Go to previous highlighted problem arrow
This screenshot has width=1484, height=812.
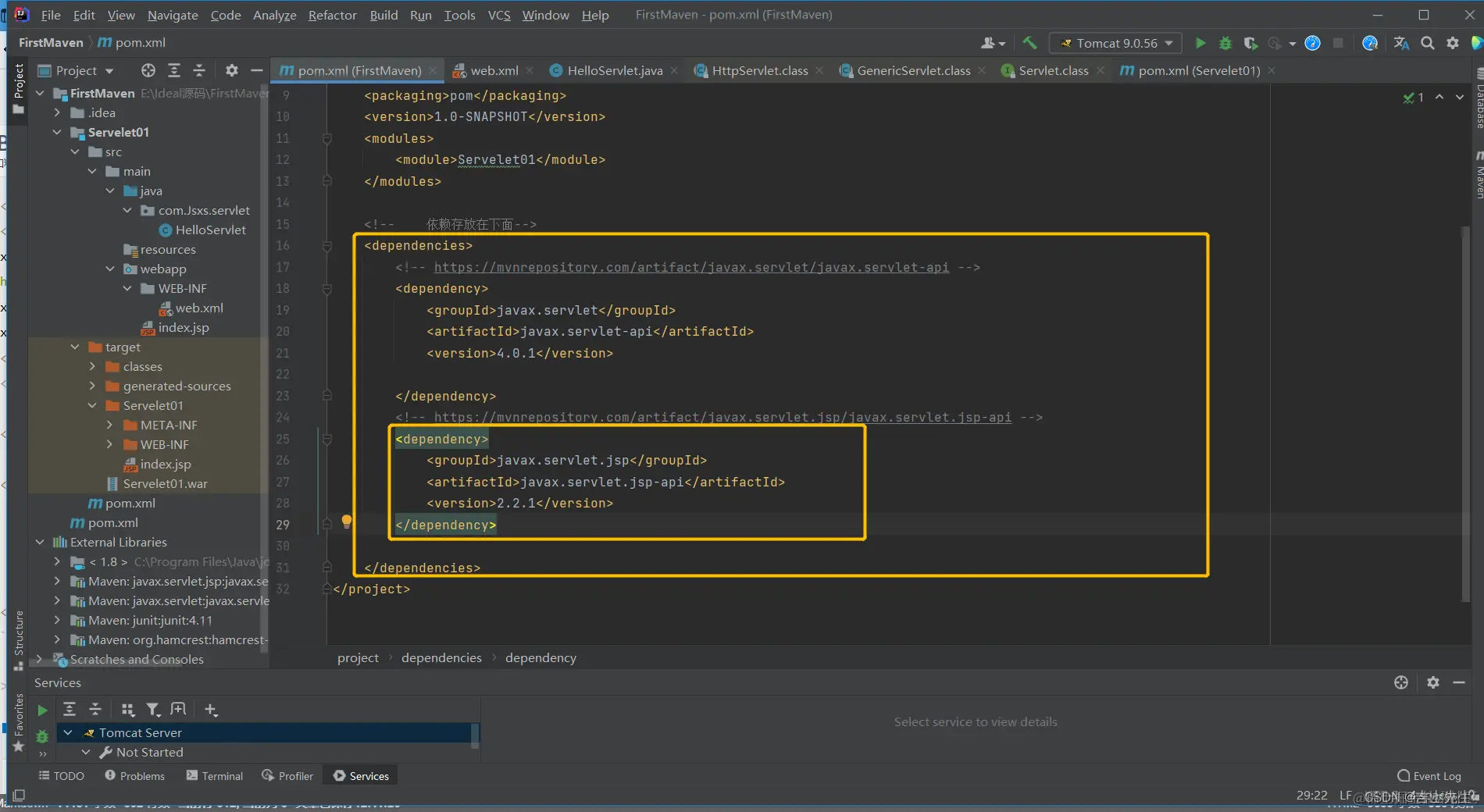click(1439, 97)
